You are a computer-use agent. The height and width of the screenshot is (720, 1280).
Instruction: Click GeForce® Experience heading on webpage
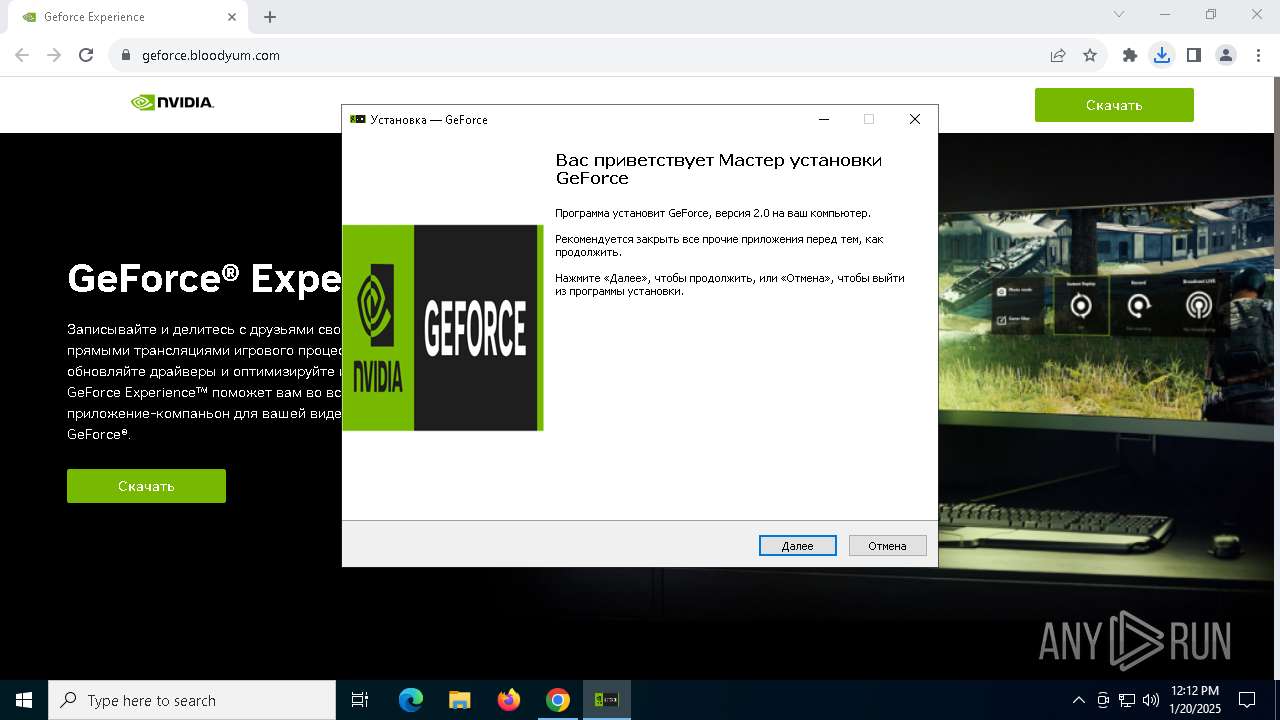click(205, 278)
